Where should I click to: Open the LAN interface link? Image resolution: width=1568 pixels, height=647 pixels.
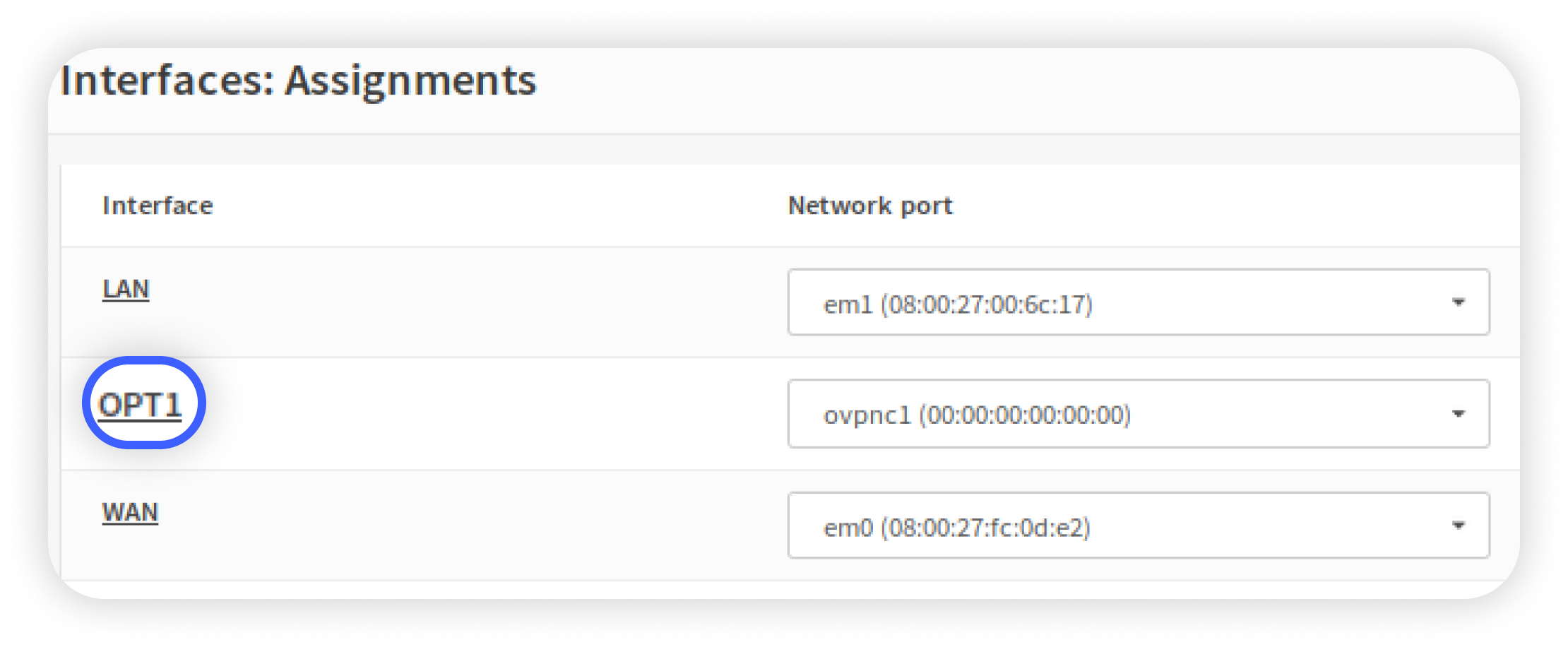(x=126, y=290)
